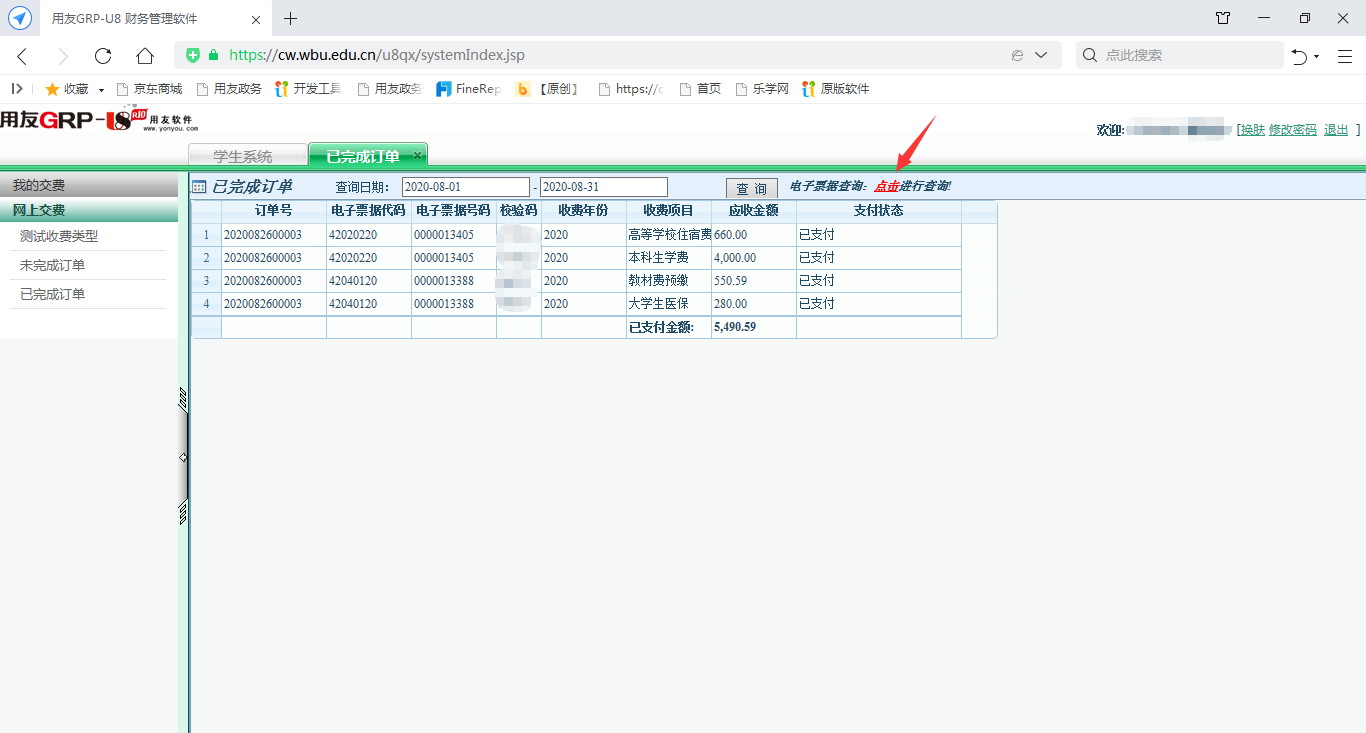1366x733 pixels.
Task: Go to the browser home page icon
Action: pos(145,56)
